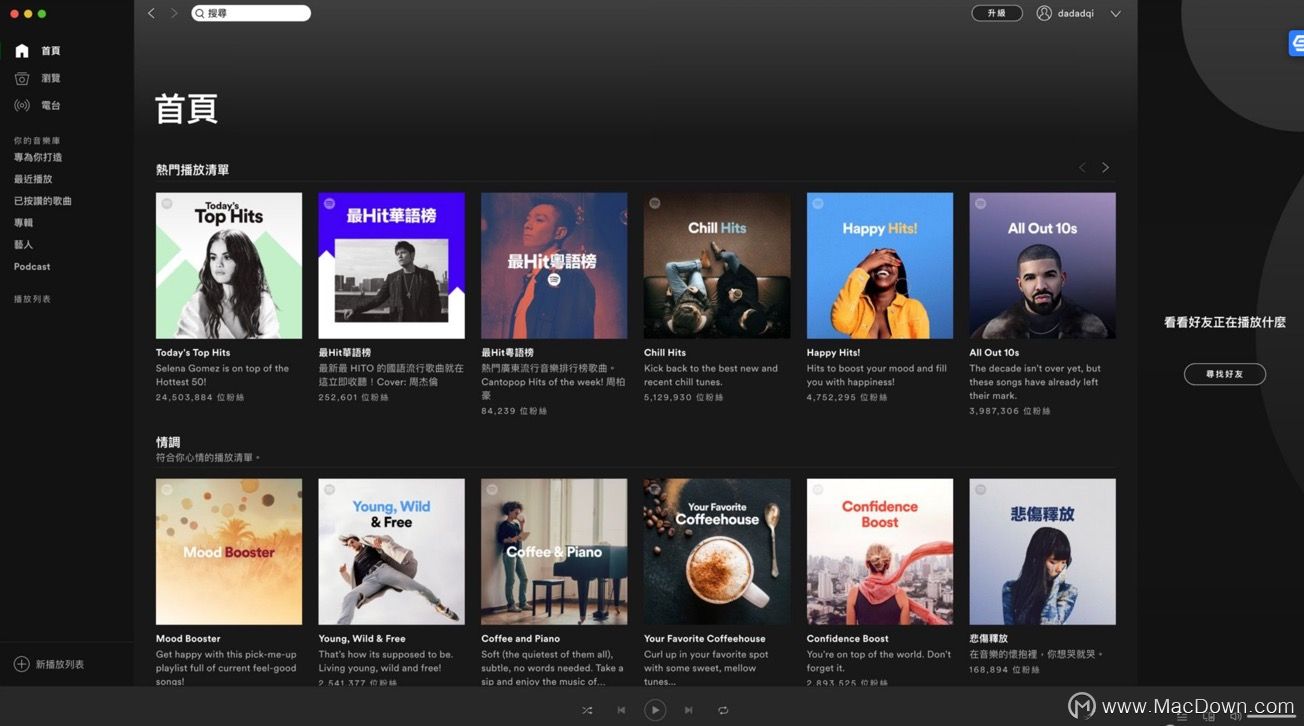This screenshot has width=1304, height=726.
Task: Click the Find Friends (尋找好友) button
Action: click(x=1225, y=374)
